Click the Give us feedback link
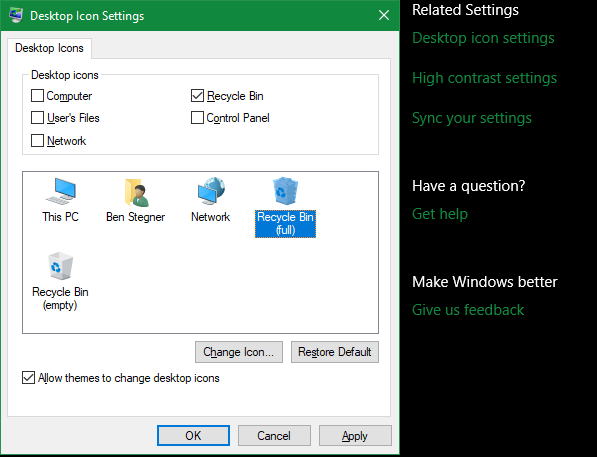 [468, 310]
